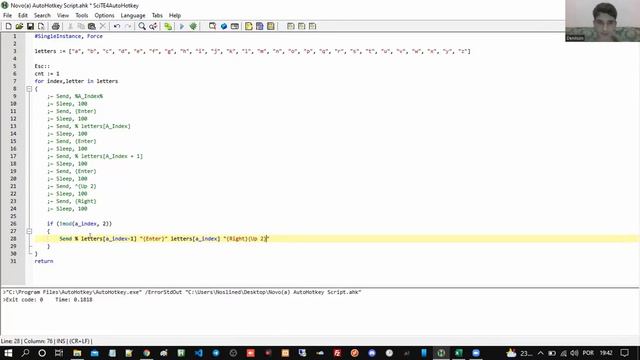Open FileZilla from the taskbar

(337, 353)
